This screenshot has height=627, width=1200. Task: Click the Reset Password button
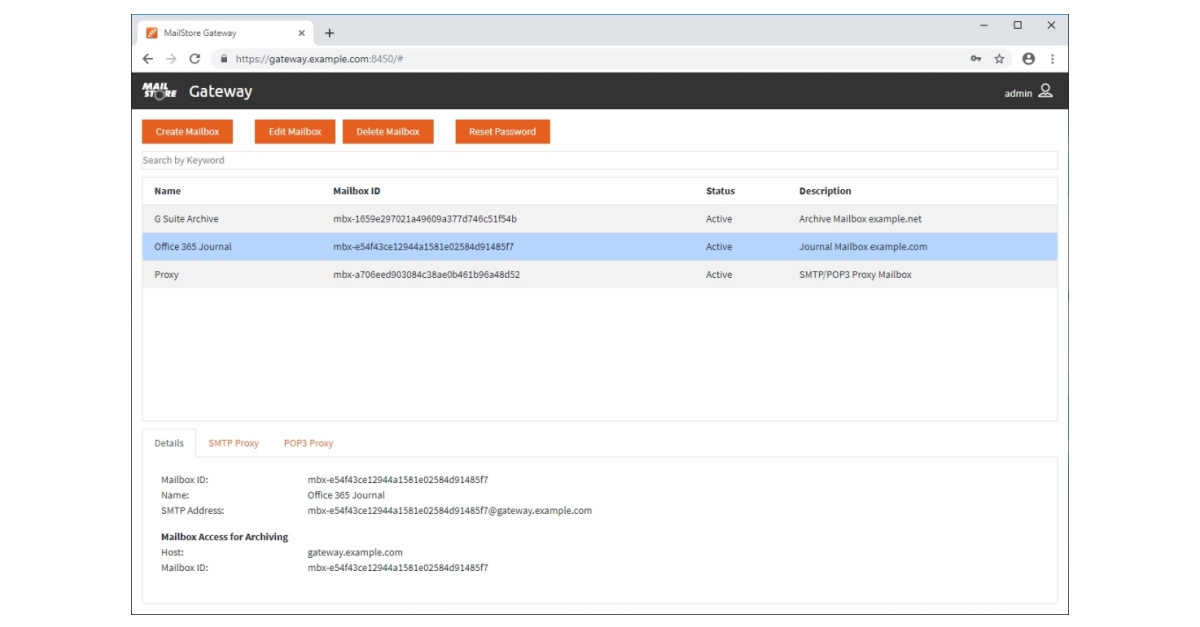(x=502, y=132)
